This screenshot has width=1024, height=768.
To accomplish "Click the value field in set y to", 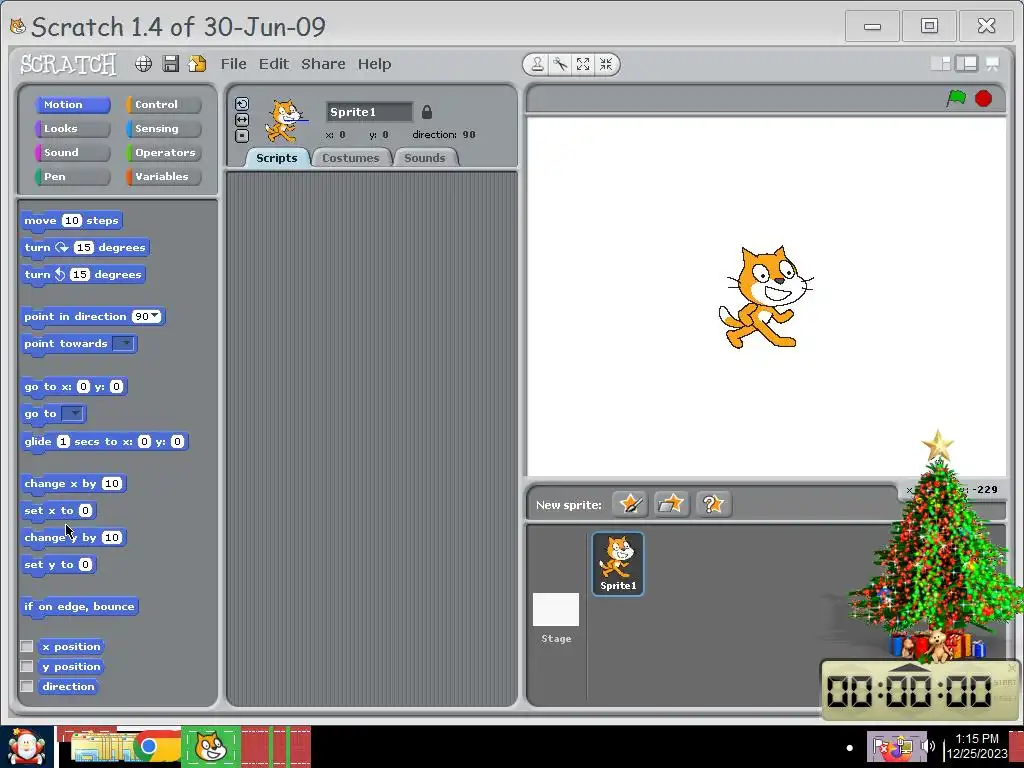I will tap(86, 564).
